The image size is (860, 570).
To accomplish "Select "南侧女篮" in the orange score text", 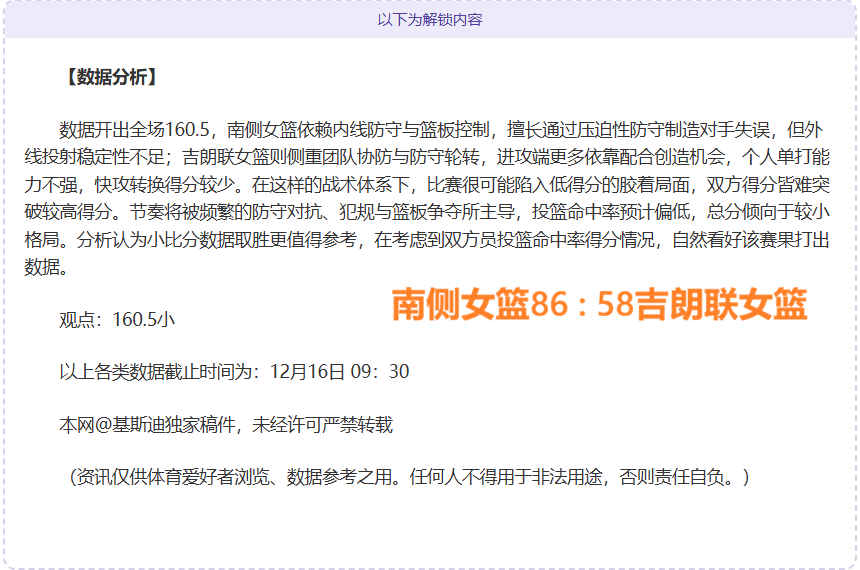I will coord(459,306).
